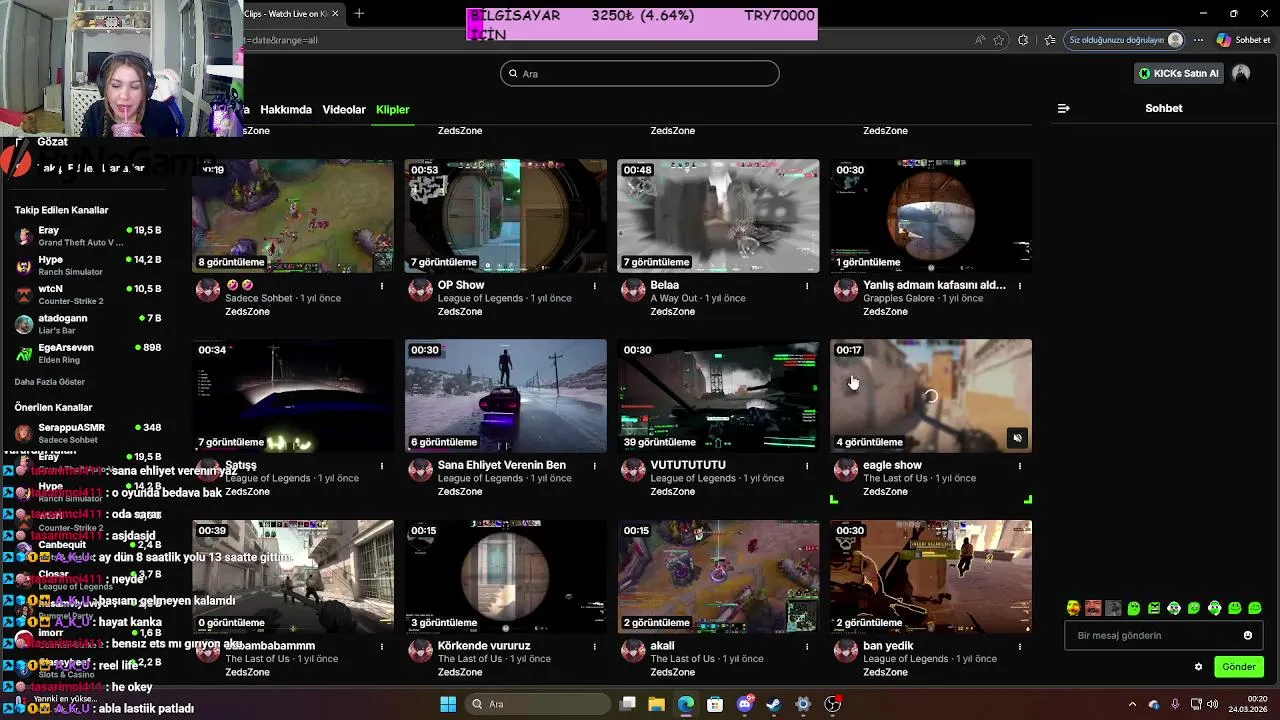Open options for Sana Ehliyet Veren Ben clip

click(x=594, y=466)
